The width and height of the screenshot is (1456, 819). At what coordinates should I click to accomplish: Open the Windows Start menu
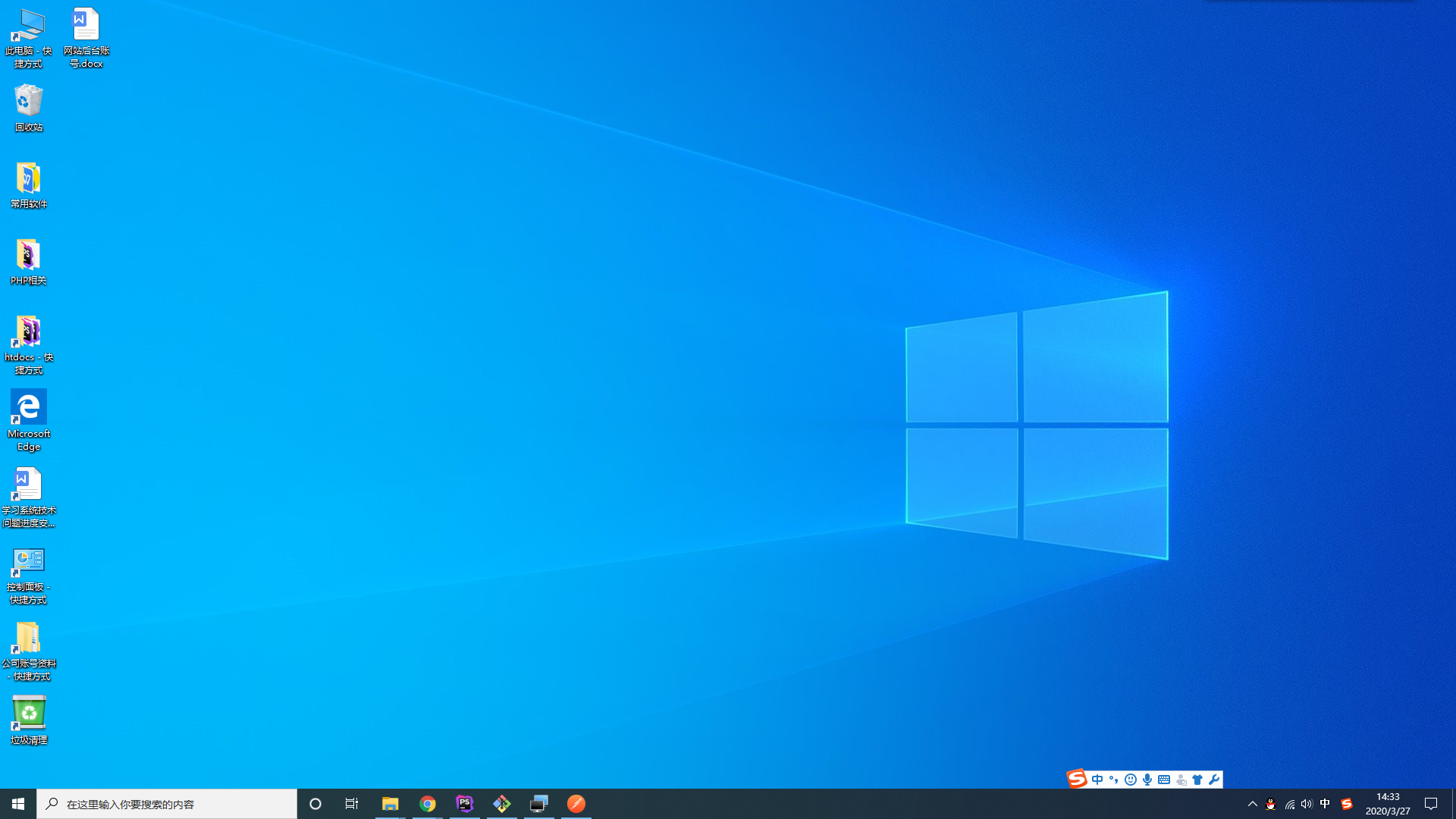pyautogui.click(x=18, y=804)
